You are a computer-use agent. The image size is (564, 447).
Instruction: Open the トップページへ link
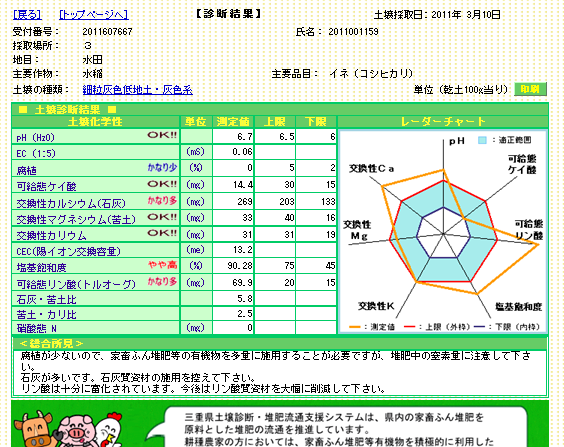point(94,15)
